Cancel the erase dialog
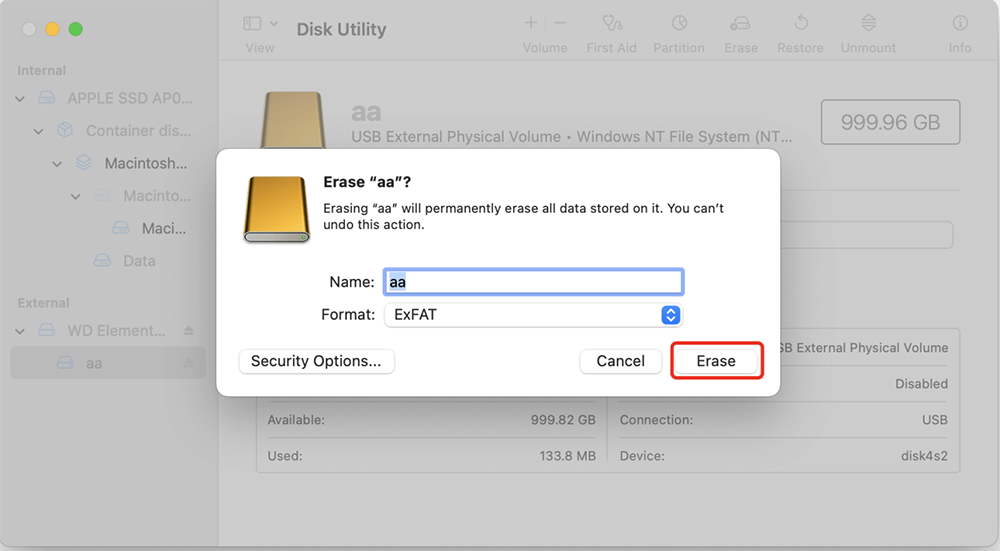The image size is (1000, 551). (x=621, y=361)
